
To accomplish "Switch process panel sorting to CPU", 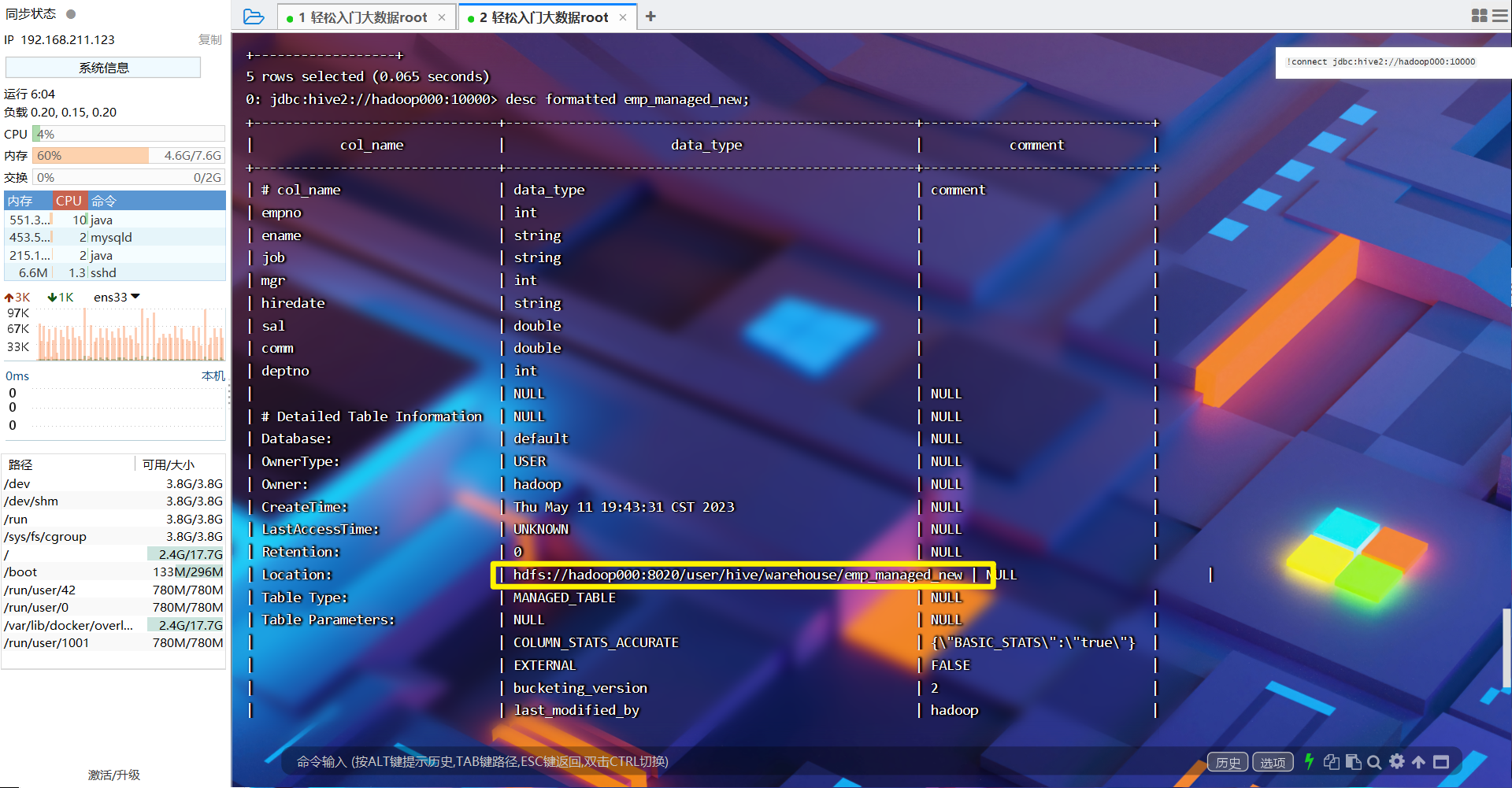I will (69, 201).
